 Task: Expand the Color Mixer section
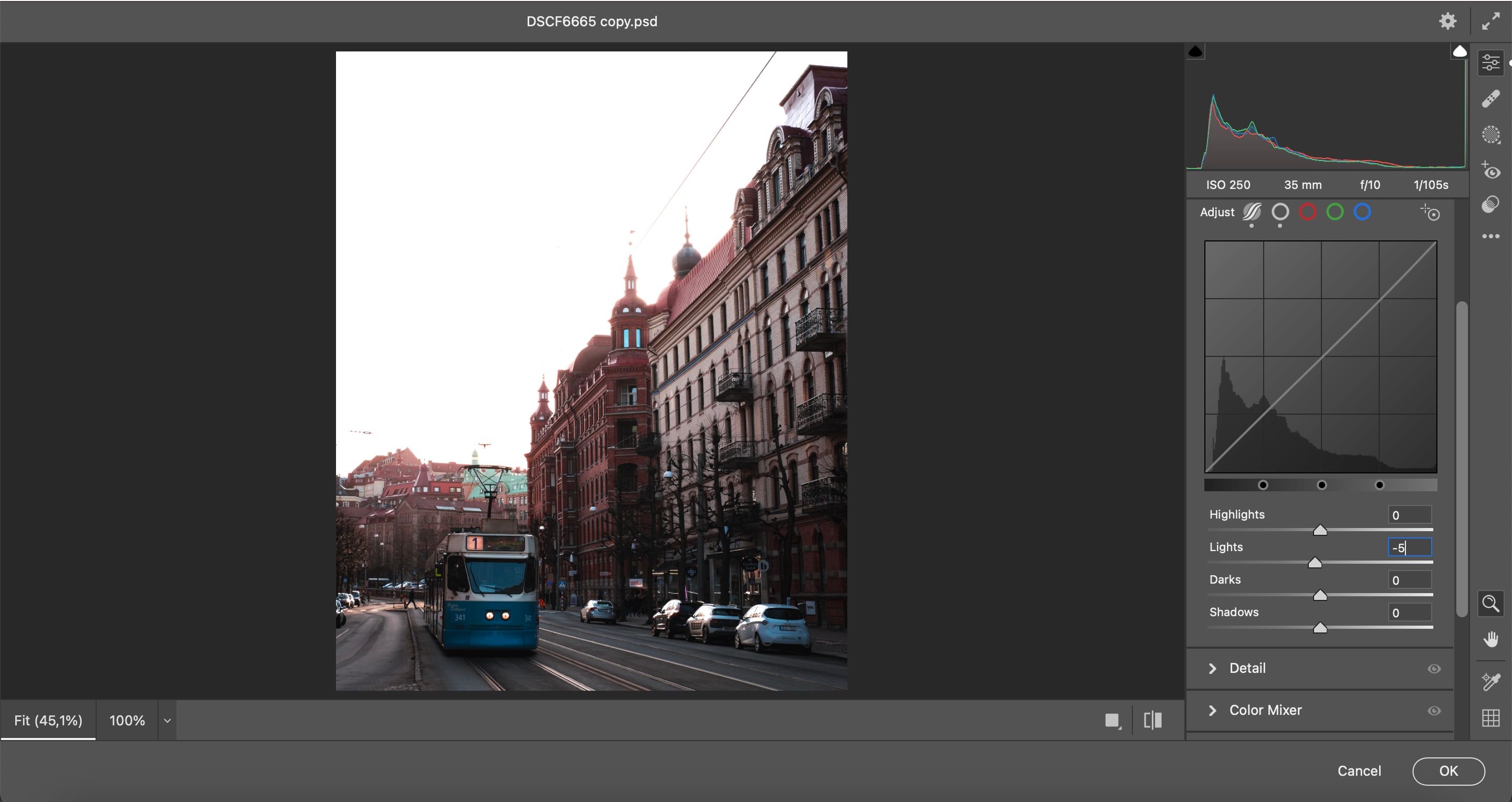point(1213,710)
